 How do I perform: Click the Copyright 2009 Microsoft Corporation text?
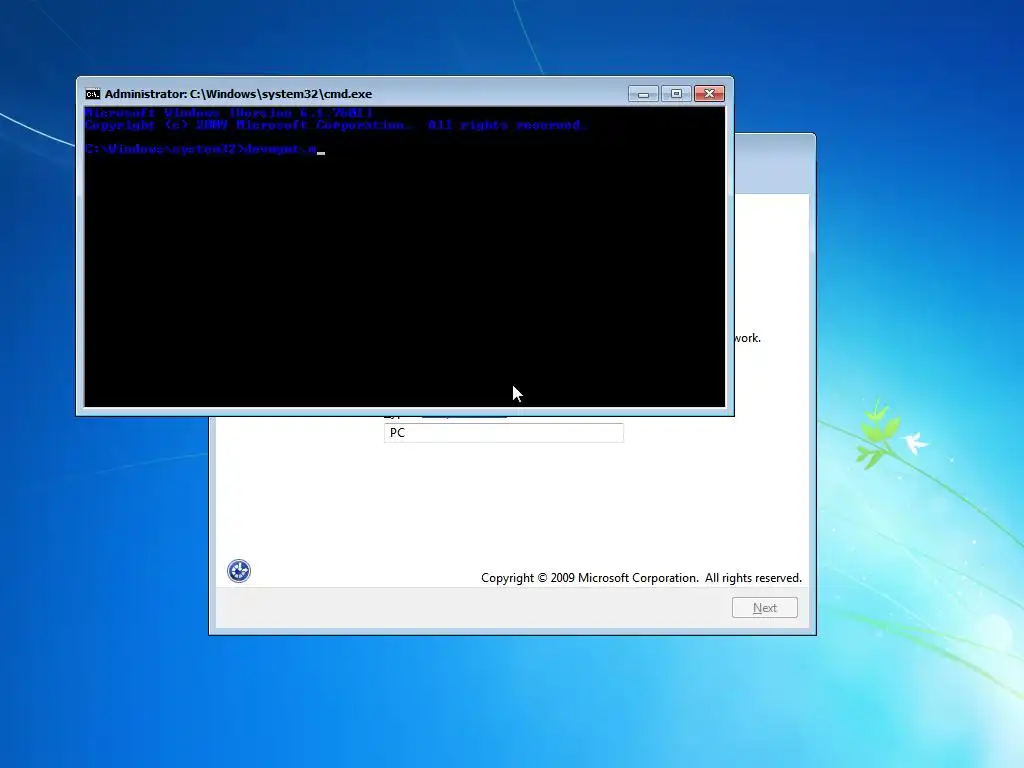pyautogui.click(x=641, y=578)
